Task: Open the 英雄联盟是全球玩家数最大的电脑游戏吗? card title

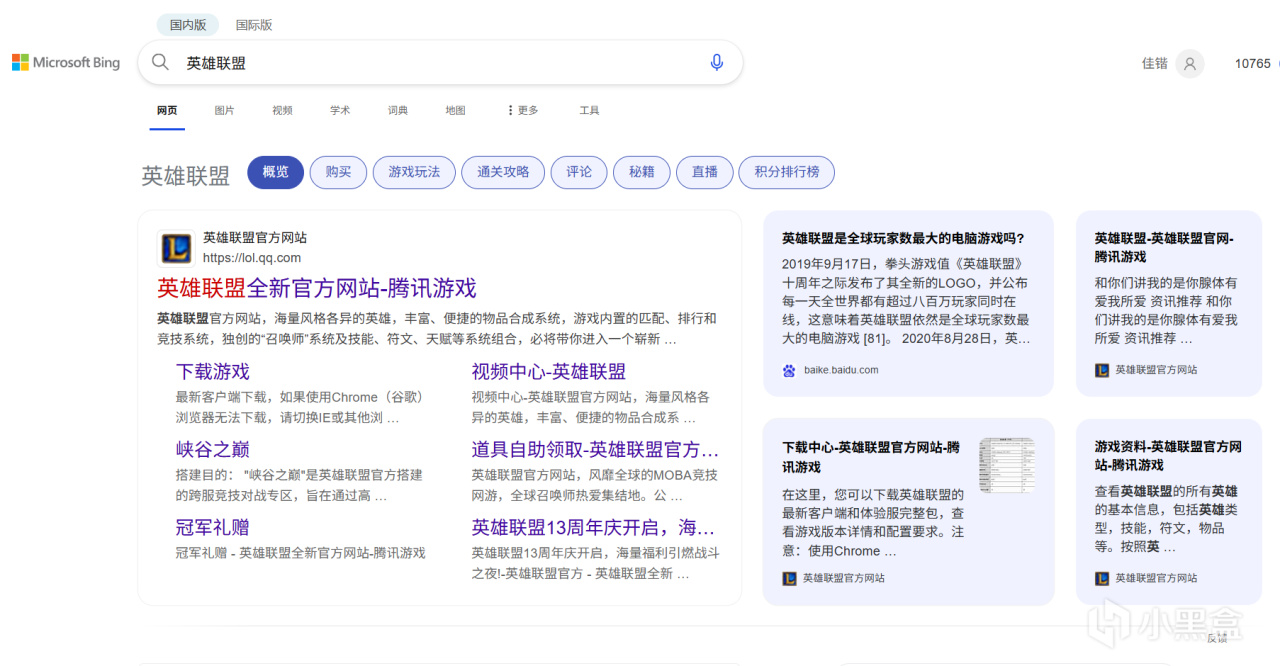Action: tap(903, 238)
